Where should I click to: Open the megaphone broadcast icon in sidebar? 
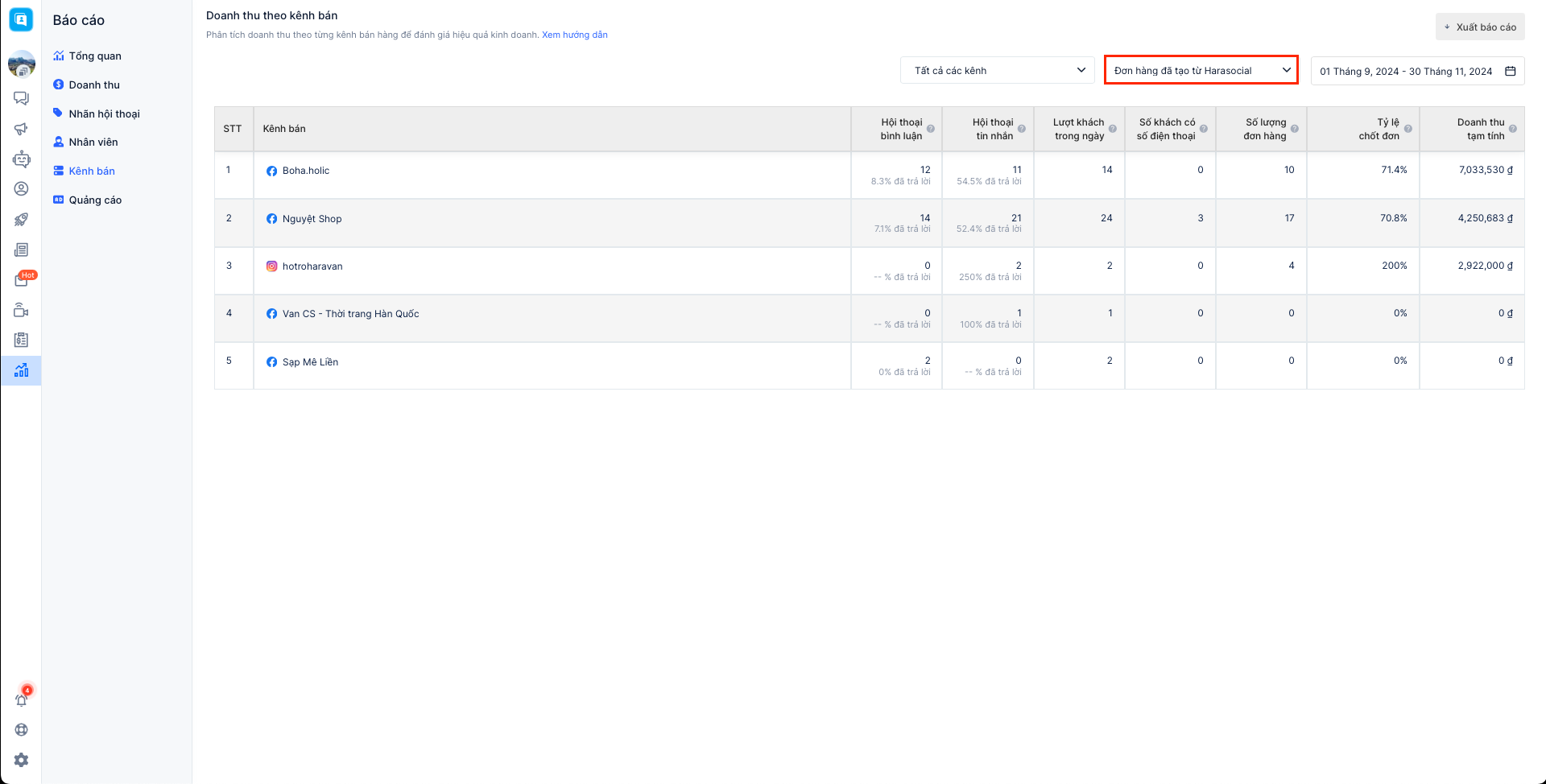(x=22, y=129)
